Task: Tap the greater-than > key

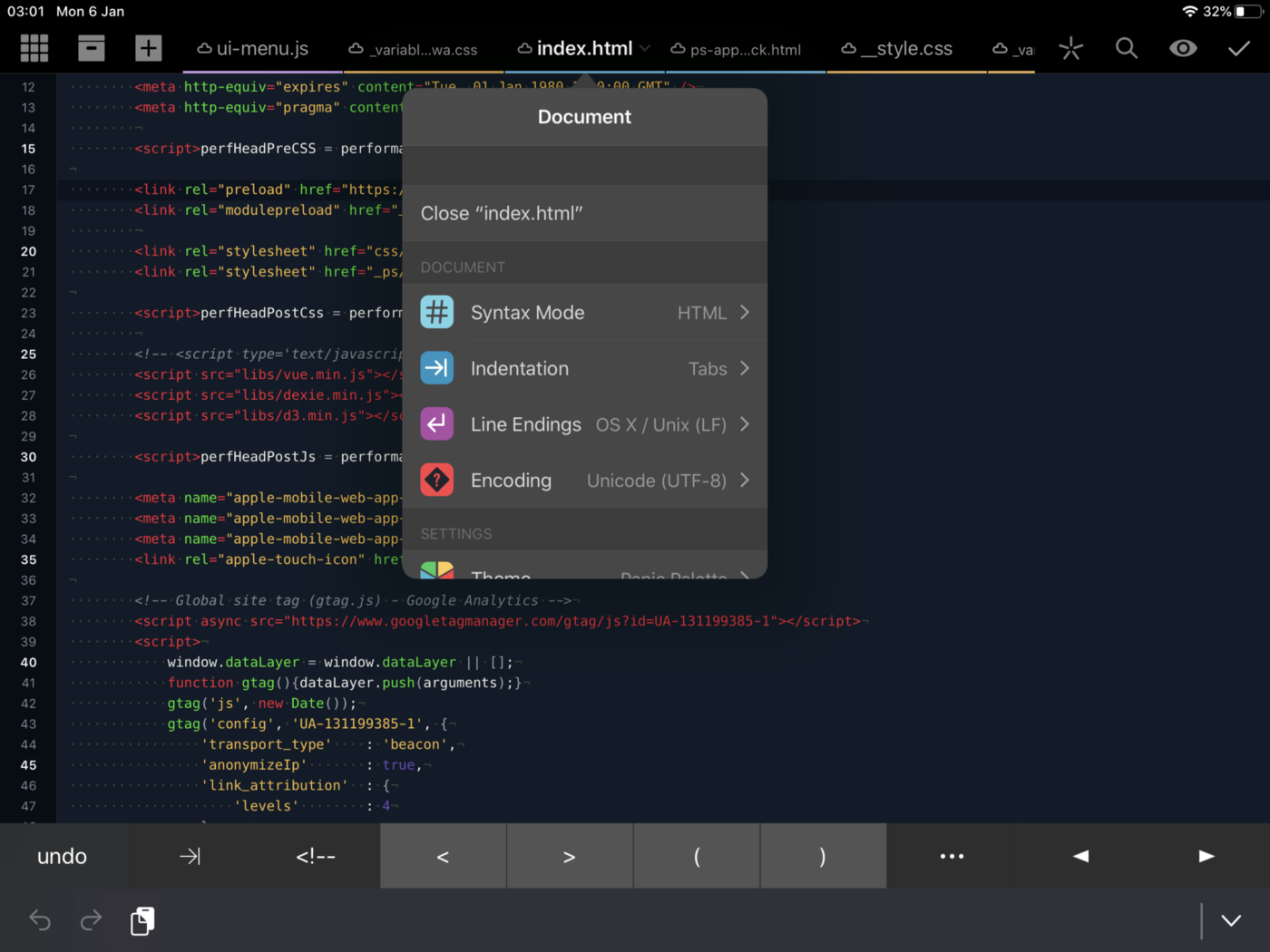Action: tap(569, 856)
